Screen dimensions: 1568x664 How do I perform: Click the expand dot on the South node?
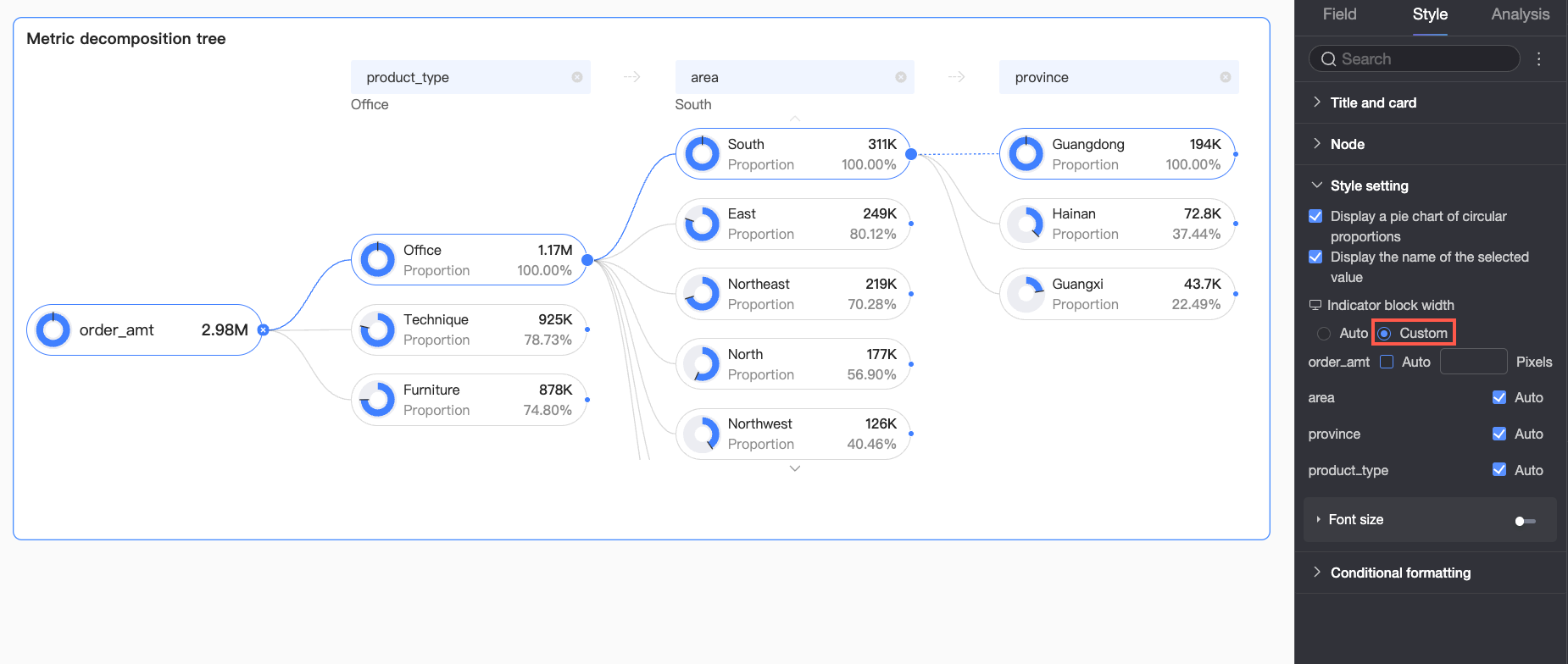[x=911, y=154]
